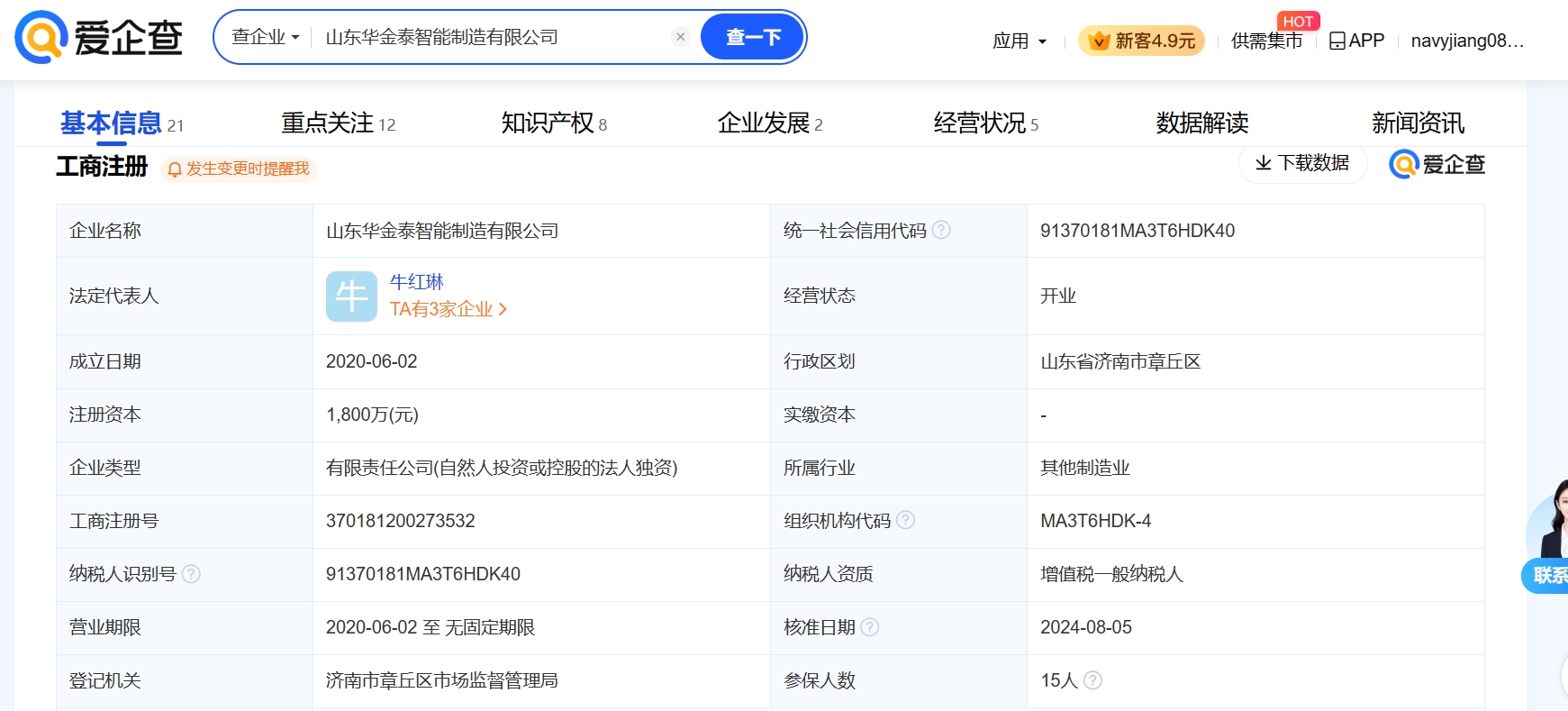Switch to the 经营状况 tab
The image size is (1568, 711).
click(x=986, y=123)
